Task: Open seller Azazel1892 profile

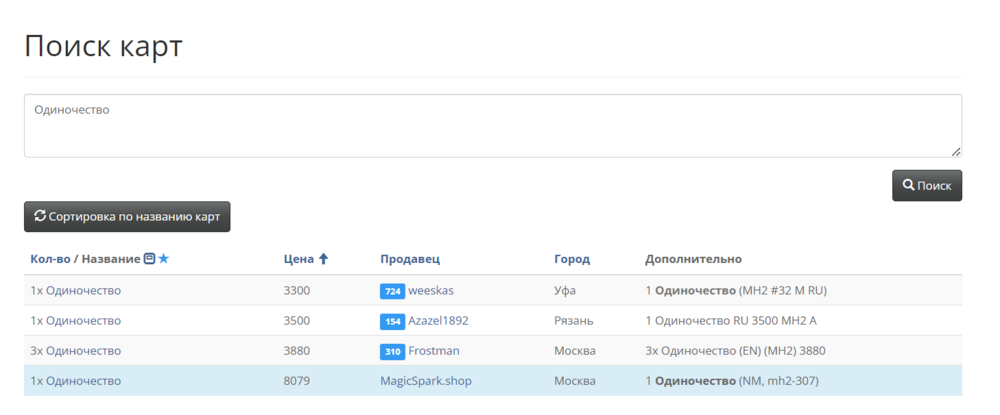Action: click(438, 321)
